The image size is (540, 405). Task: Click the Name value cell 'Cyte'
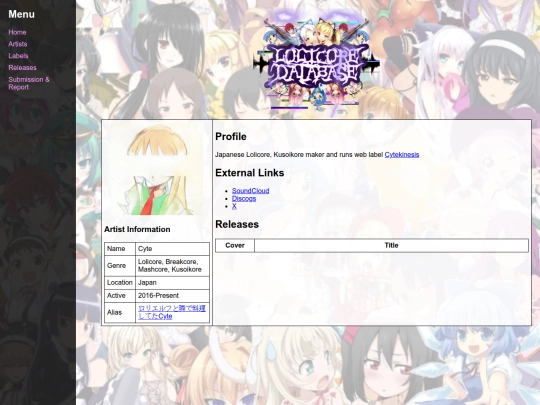coord(172,249)
